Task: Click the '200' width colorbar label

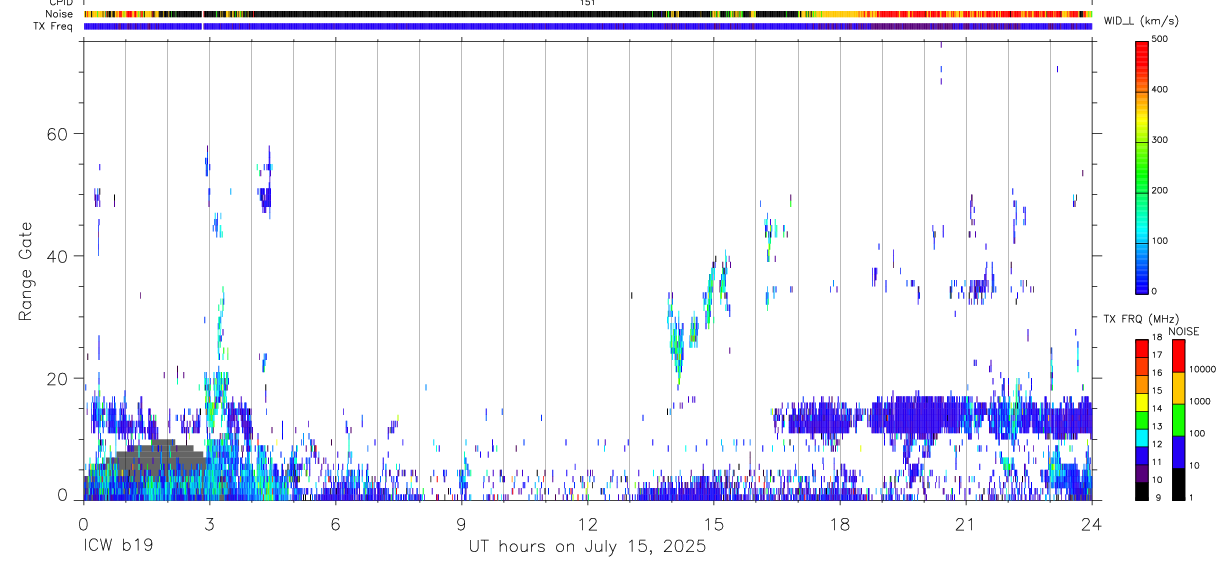Action: coord(1160,190)
